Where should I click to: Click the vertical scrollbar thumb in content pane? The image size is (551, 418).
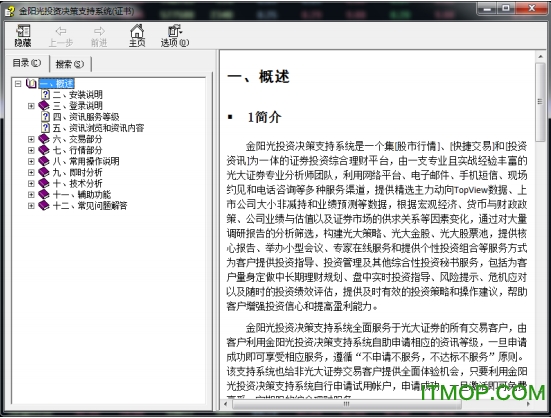(x=540, y=102)
